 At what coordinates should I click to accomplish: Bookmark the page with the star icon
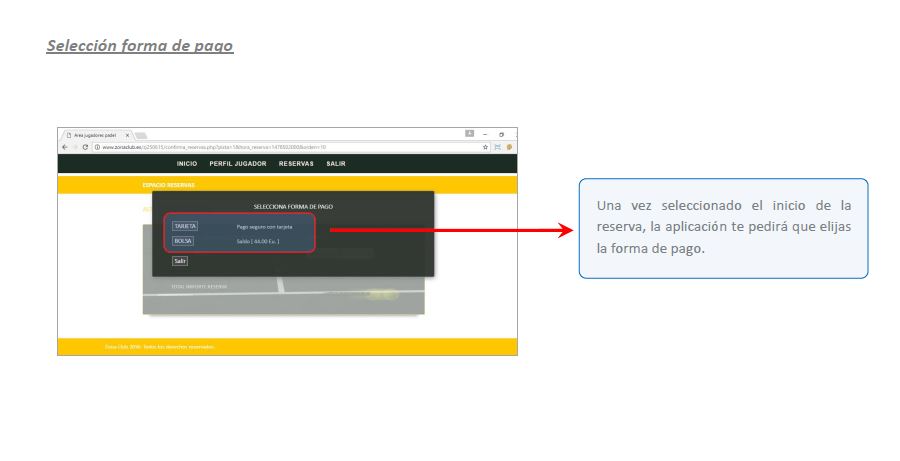(485, 148)
